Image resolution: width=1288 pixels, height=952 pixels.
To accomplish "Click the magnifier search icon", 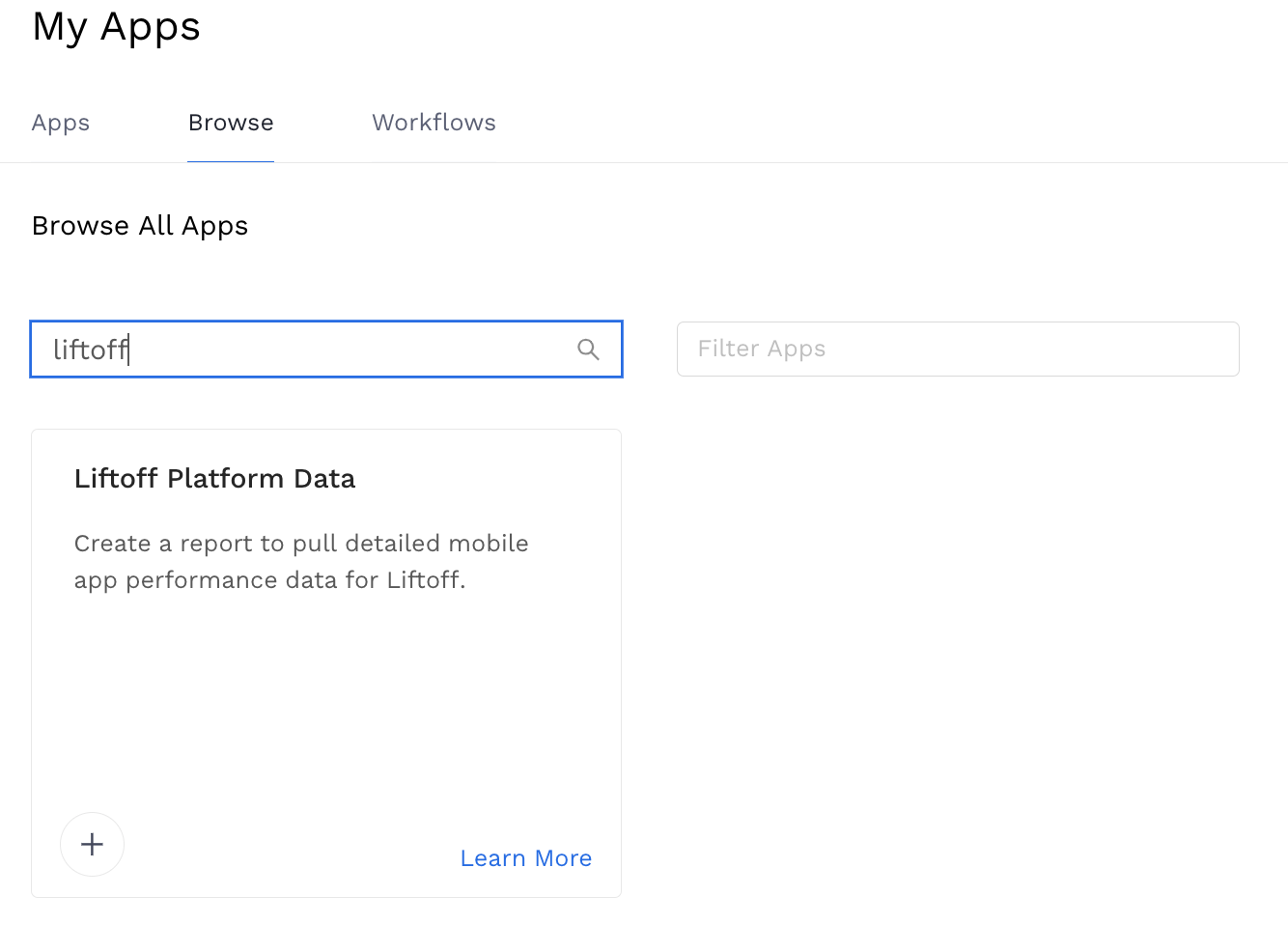I will (588, 350).
